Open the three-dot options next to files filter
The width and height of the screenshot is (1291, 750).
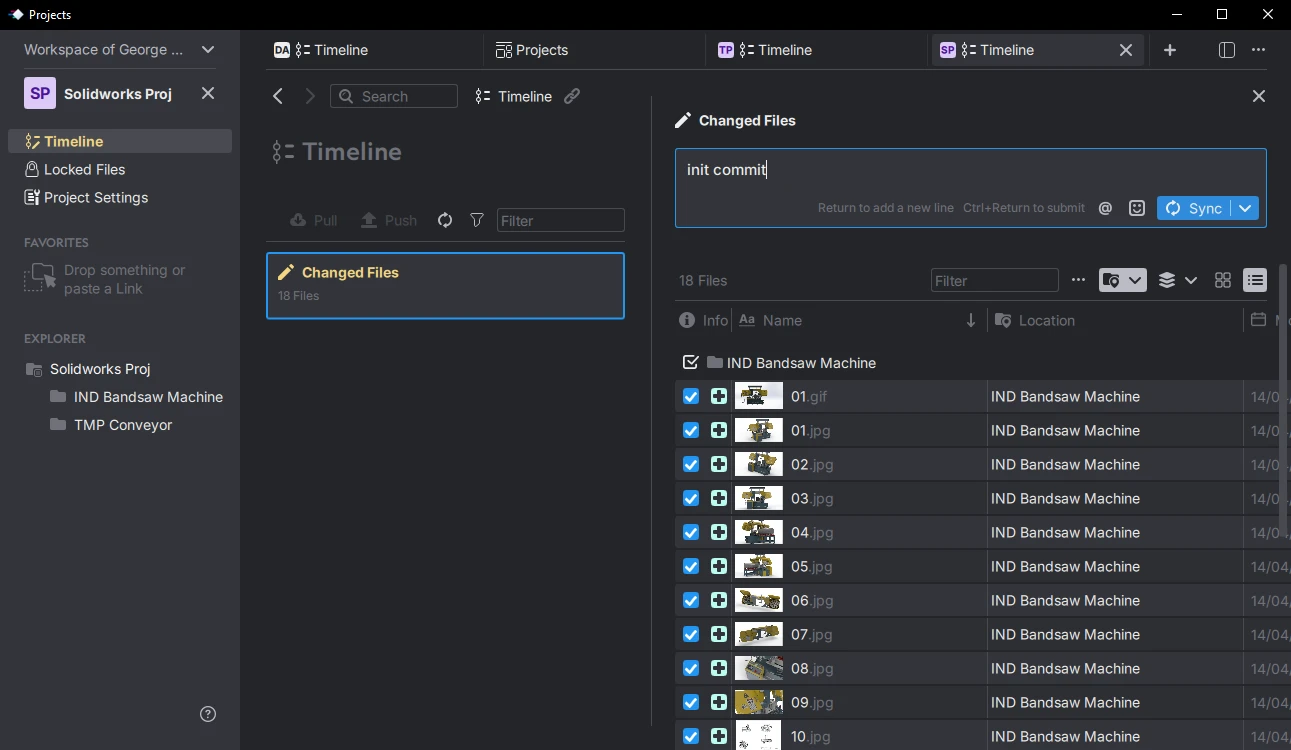tap(1078, 280)
